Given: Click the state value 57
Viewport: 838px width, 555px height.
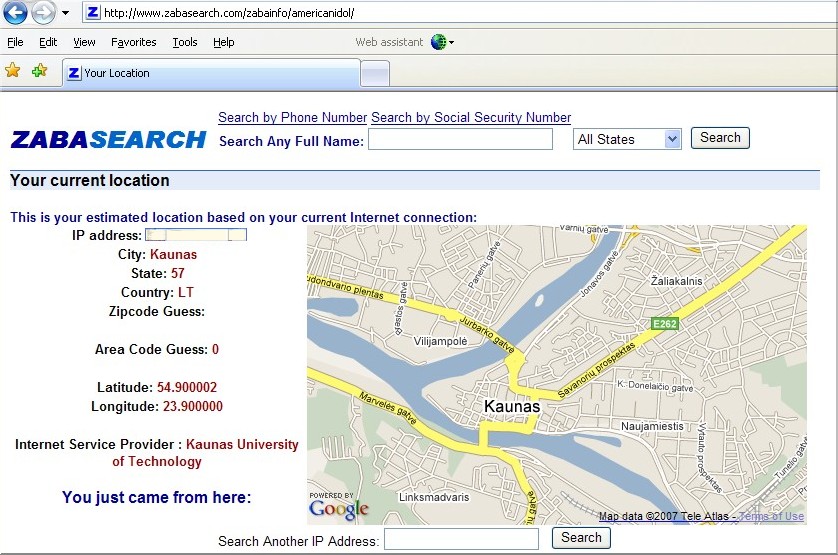Looking at the screenshot, I should tap(178, 273).
